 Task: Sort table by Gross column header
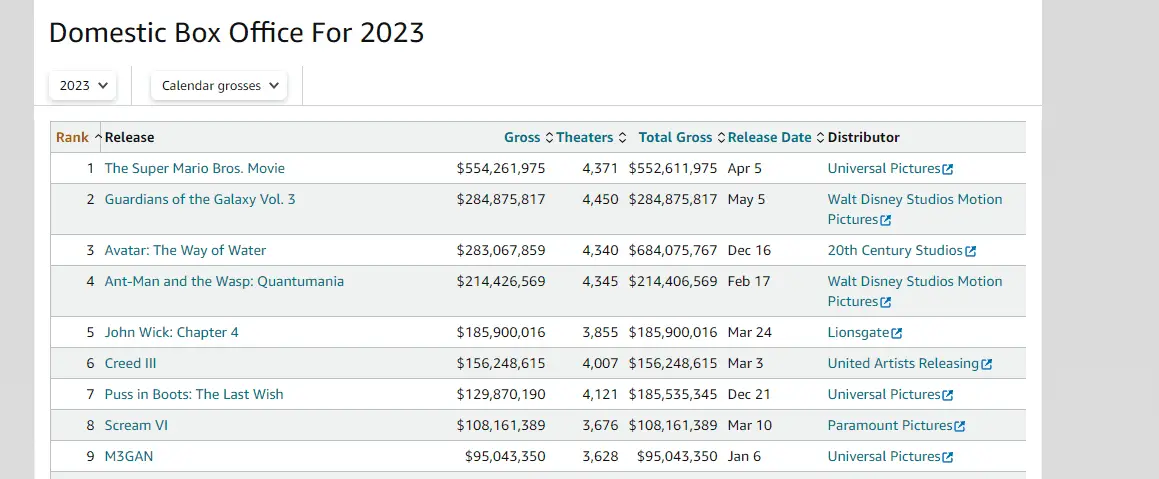point(522,138)
